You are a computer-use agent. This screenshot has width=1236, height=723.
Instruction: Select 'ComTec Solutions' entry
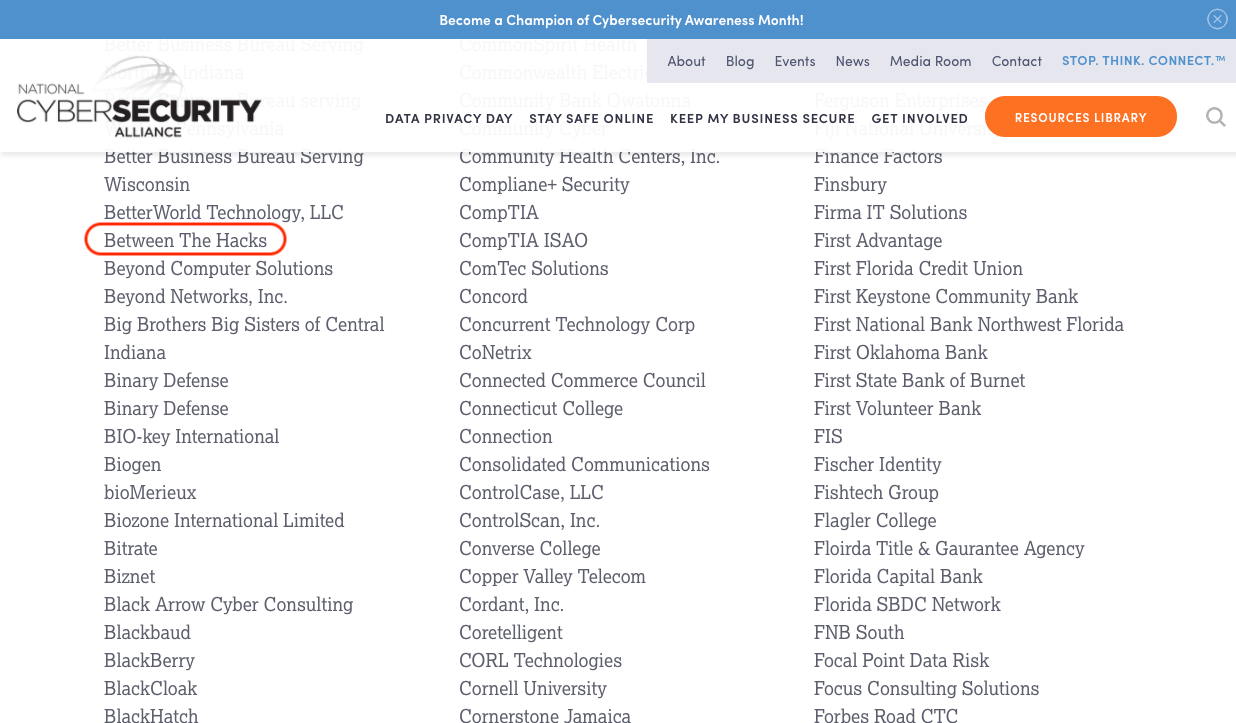click(x=534, y=268)
